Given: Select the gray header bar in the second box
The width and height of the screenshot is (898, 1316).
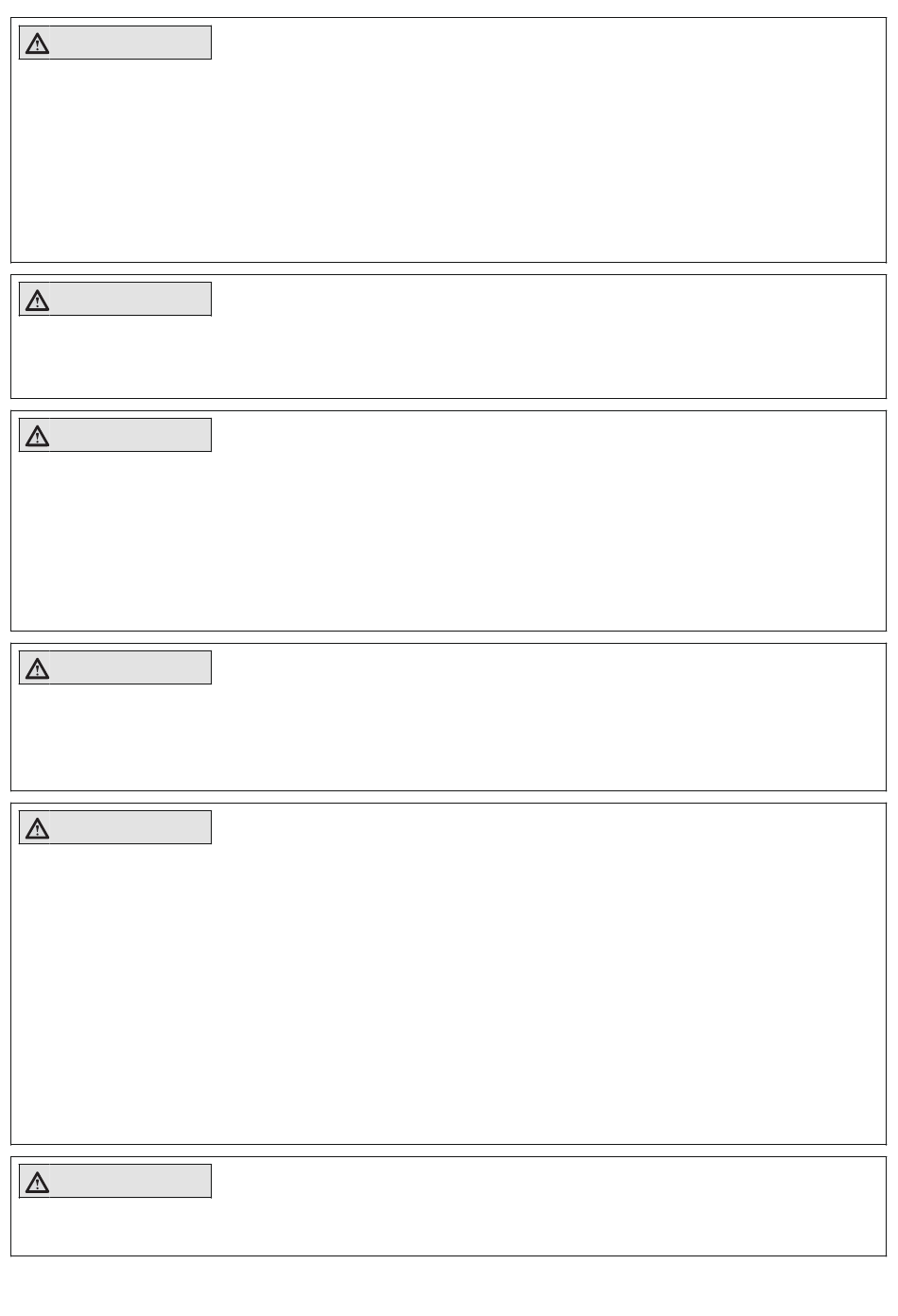Looking at the screenshot, I should click(130, 300).
